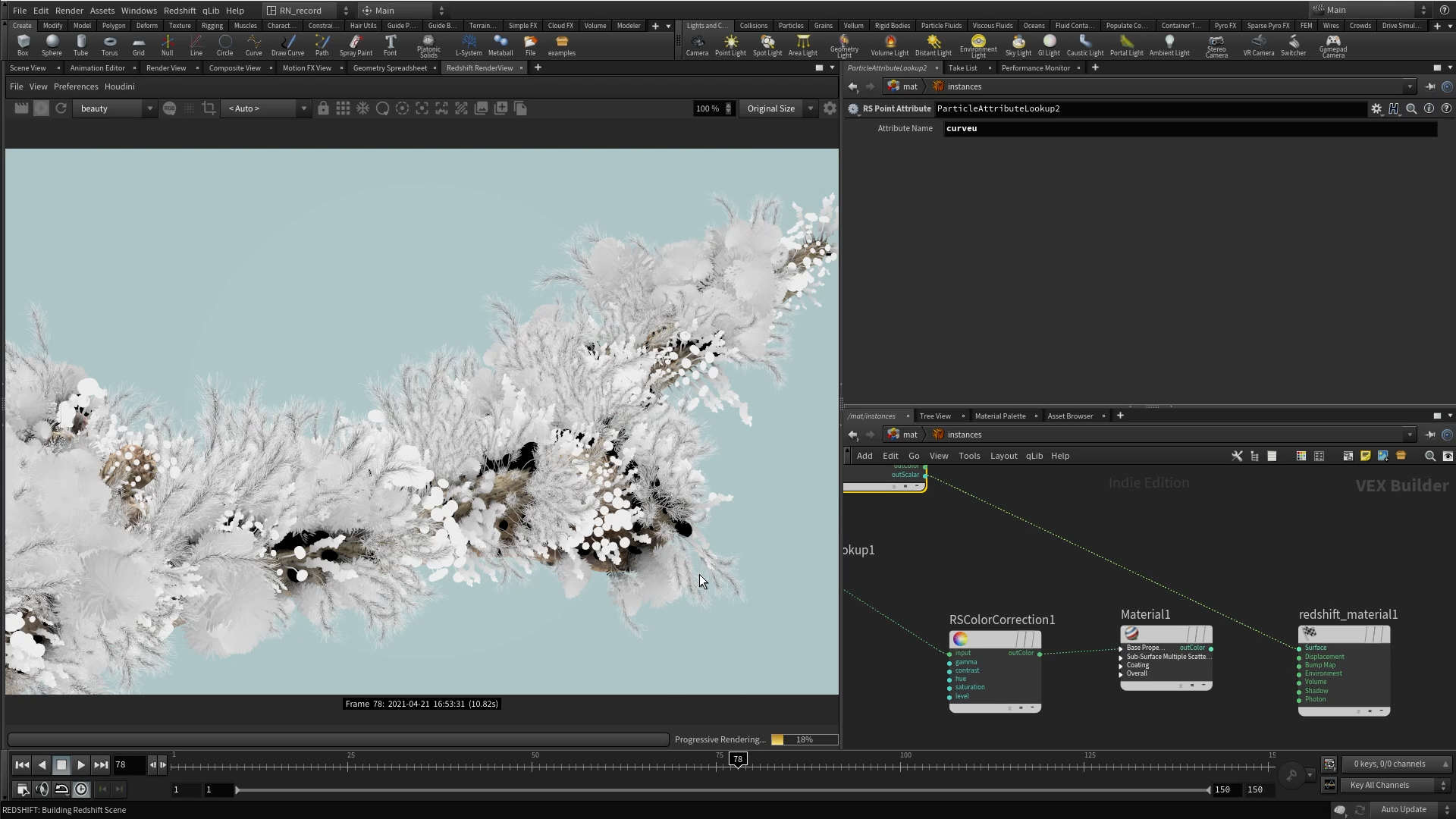Open the Redshift menu
1456x819 pixels.
point(180,11)
